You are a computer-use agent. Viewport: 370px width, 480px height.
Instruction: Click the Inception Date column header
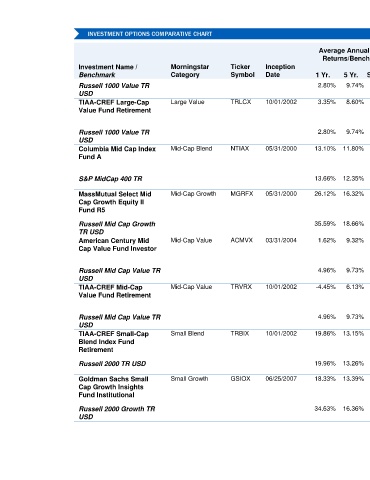pyautogui.click(x=280, y=71)
